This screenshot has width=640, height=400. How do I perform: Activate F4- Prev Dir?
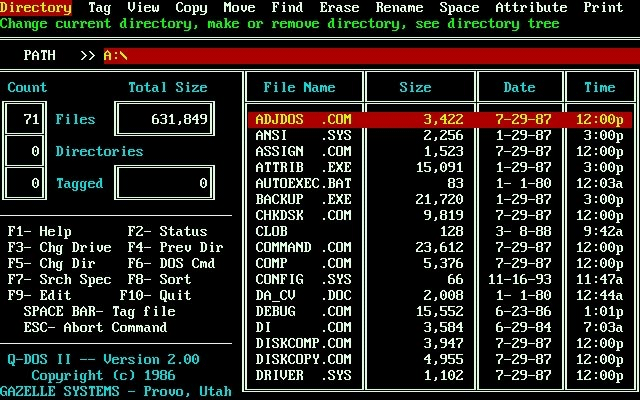tap(175, 247)
